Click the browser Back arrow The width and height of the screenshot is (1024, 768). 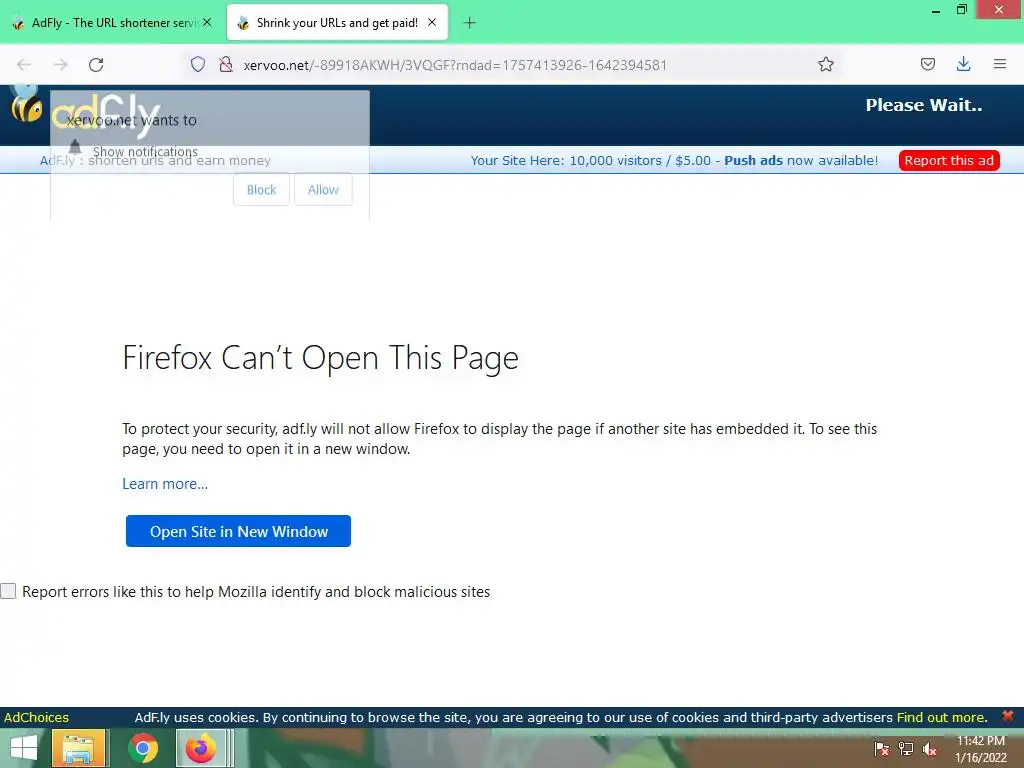[24, 65]
